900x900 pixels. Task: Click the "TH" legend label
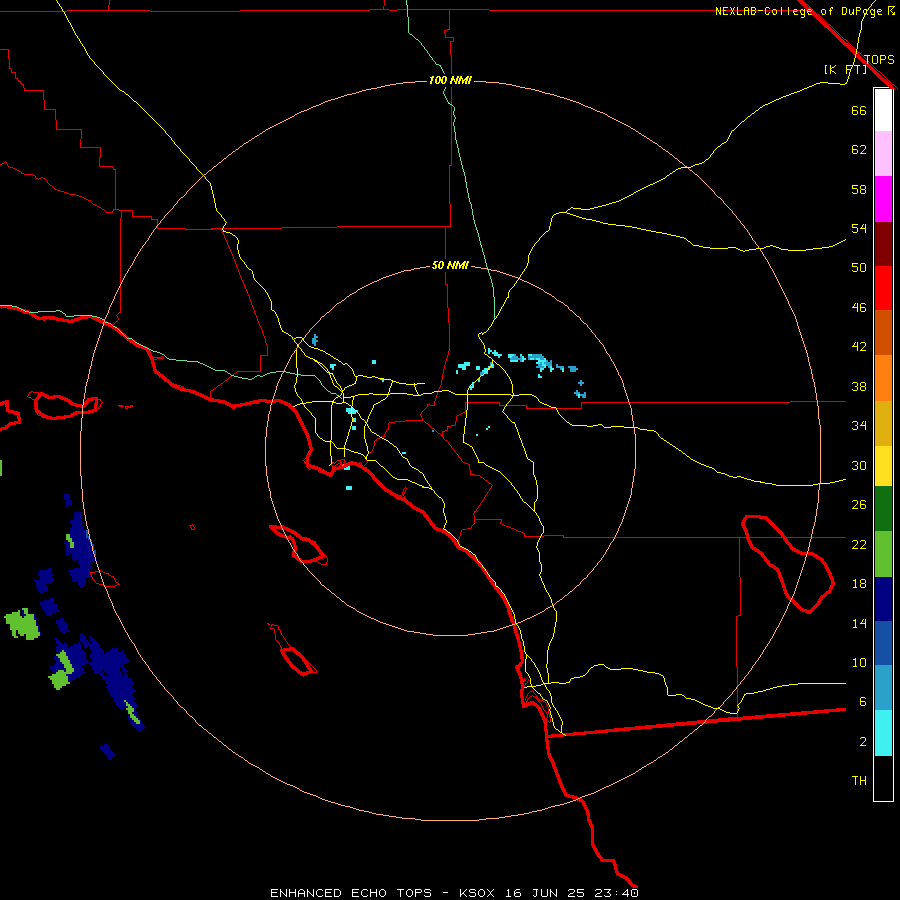point(859,781)
